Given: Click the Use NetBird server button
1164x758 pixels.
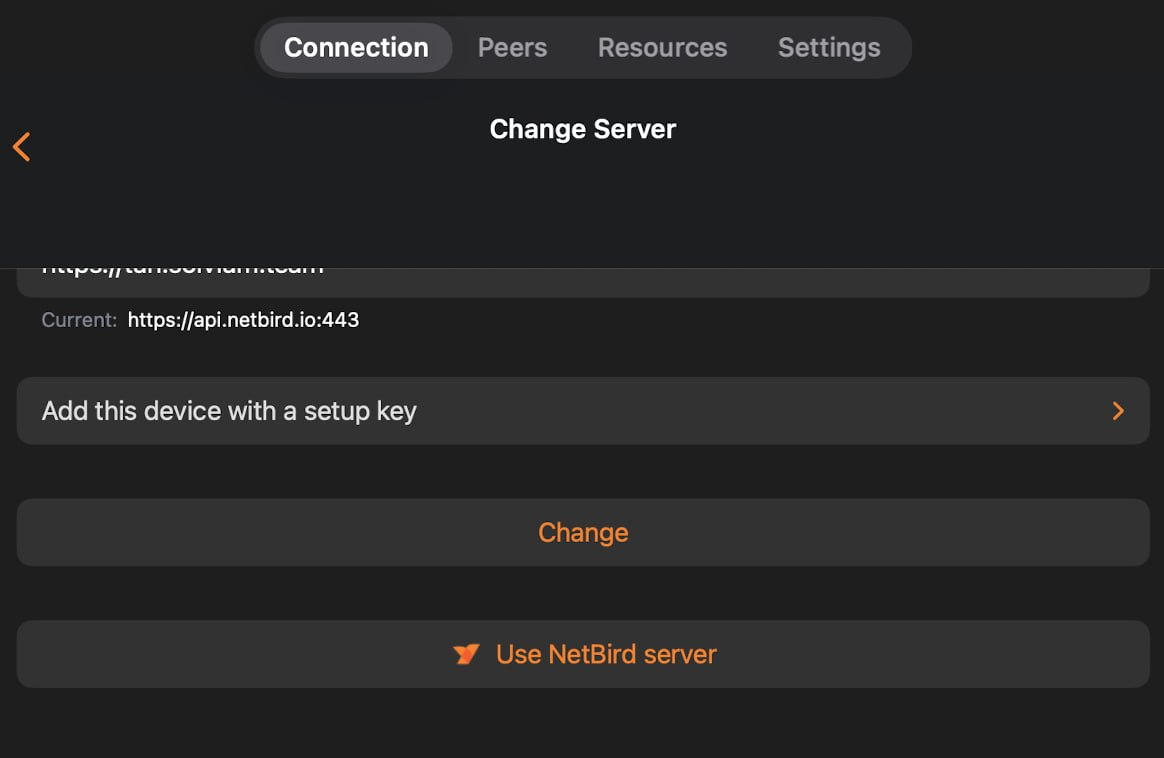Looking at the screenshot, I should point(583,654).
